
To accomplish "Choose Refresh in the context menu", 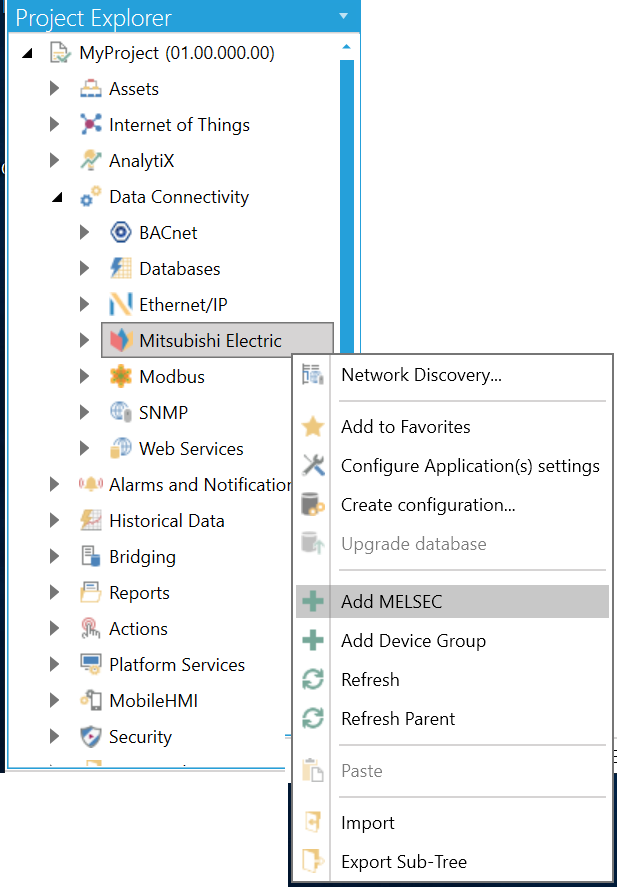I will click(454, 679).
